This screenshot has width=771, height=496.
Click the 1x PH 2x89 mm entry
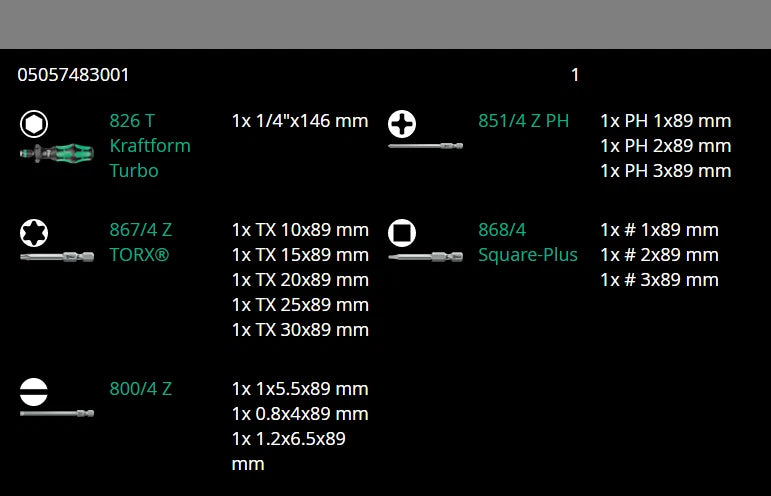point(666,146)
